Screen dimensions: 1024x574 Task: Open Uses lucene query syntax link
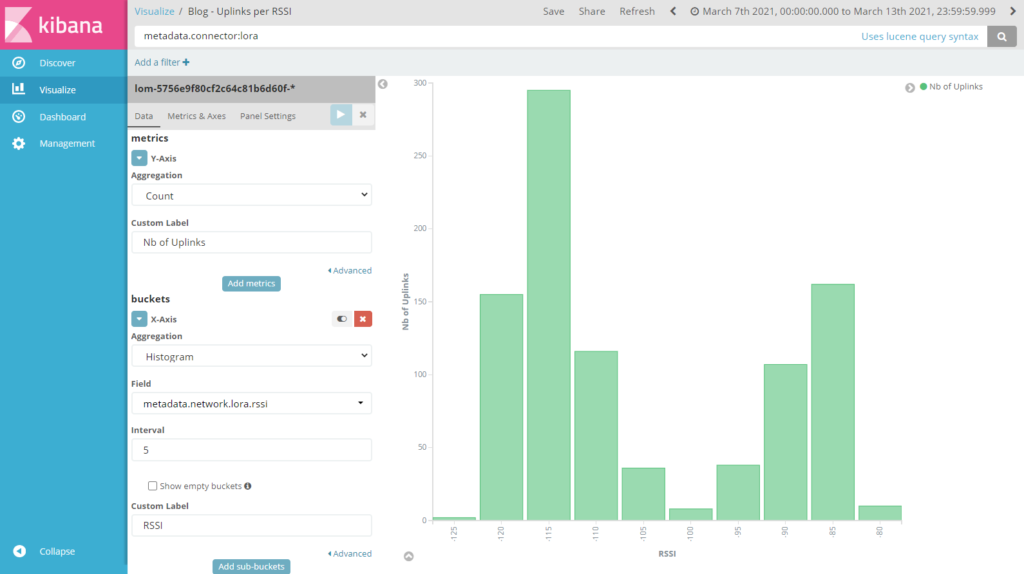[920, 37]
